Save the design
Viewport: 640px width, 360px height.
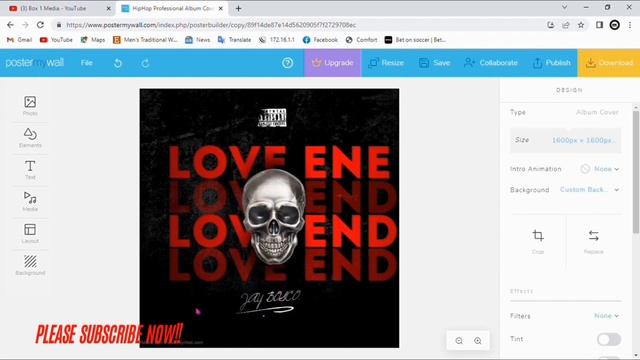[435, 63]
